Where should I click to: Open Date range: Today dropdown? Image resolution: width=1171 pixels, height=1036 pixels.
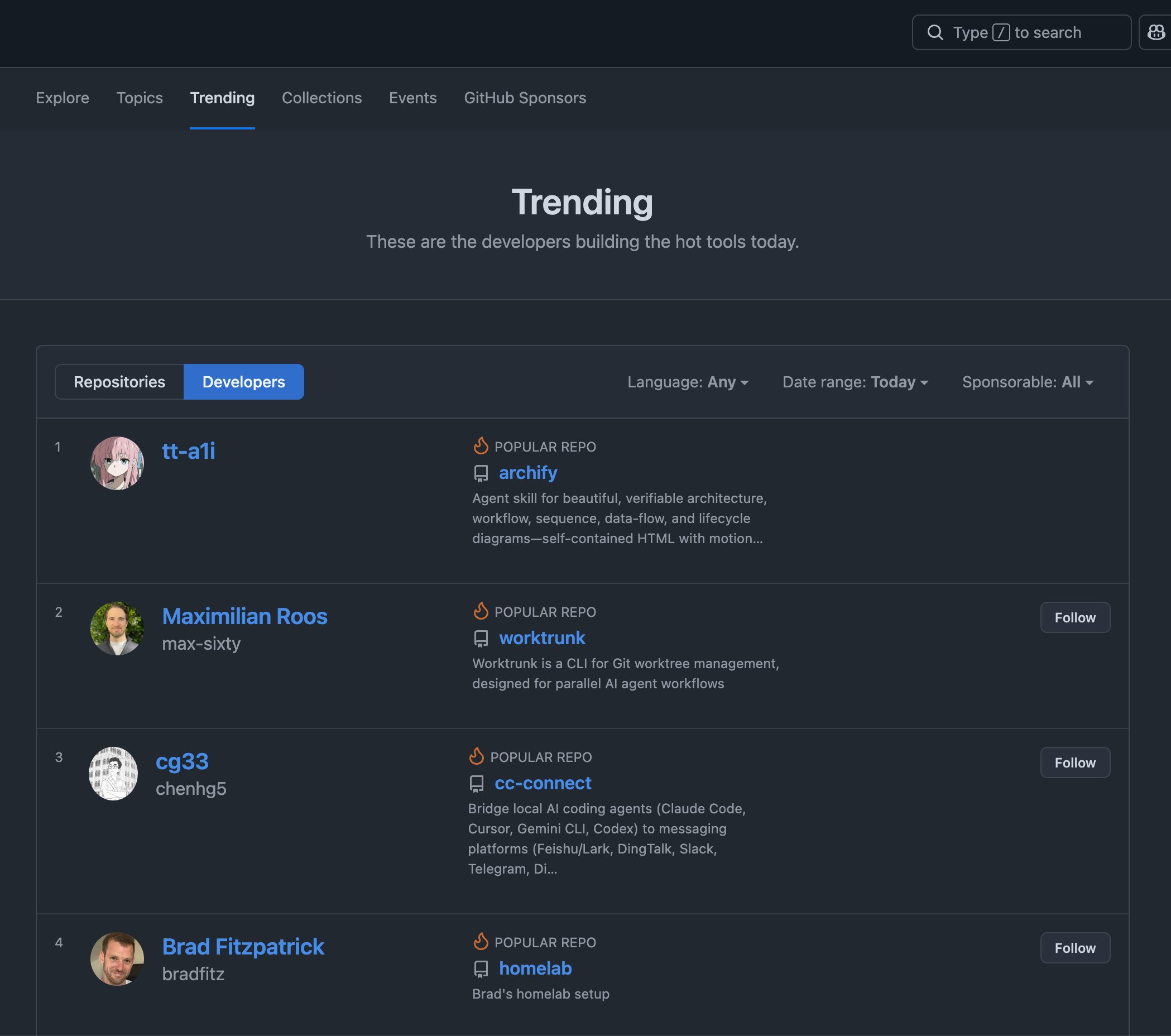(x=855, y=382)
